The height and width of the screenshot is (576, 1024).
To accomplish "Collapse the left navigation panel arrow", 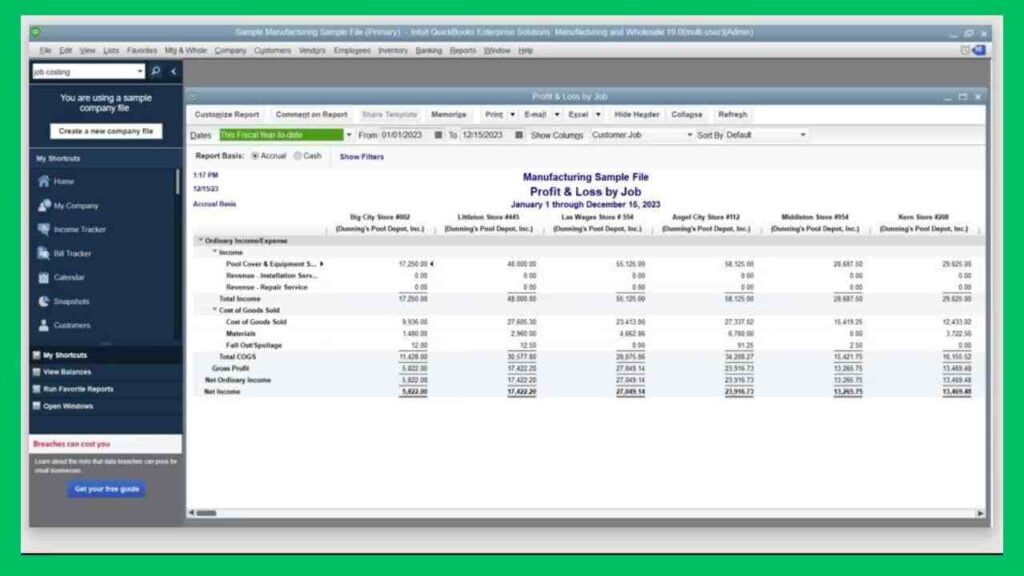I will pos(172,72).
